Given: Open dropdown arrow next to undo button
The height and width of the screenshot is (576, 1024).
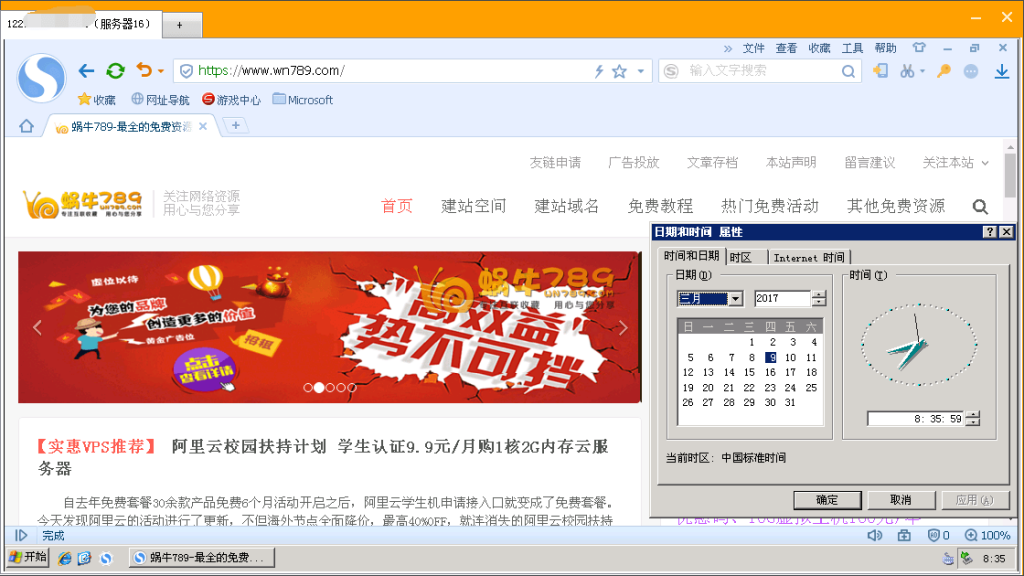Looking at the screenshot, I should (x=161, y=72).
